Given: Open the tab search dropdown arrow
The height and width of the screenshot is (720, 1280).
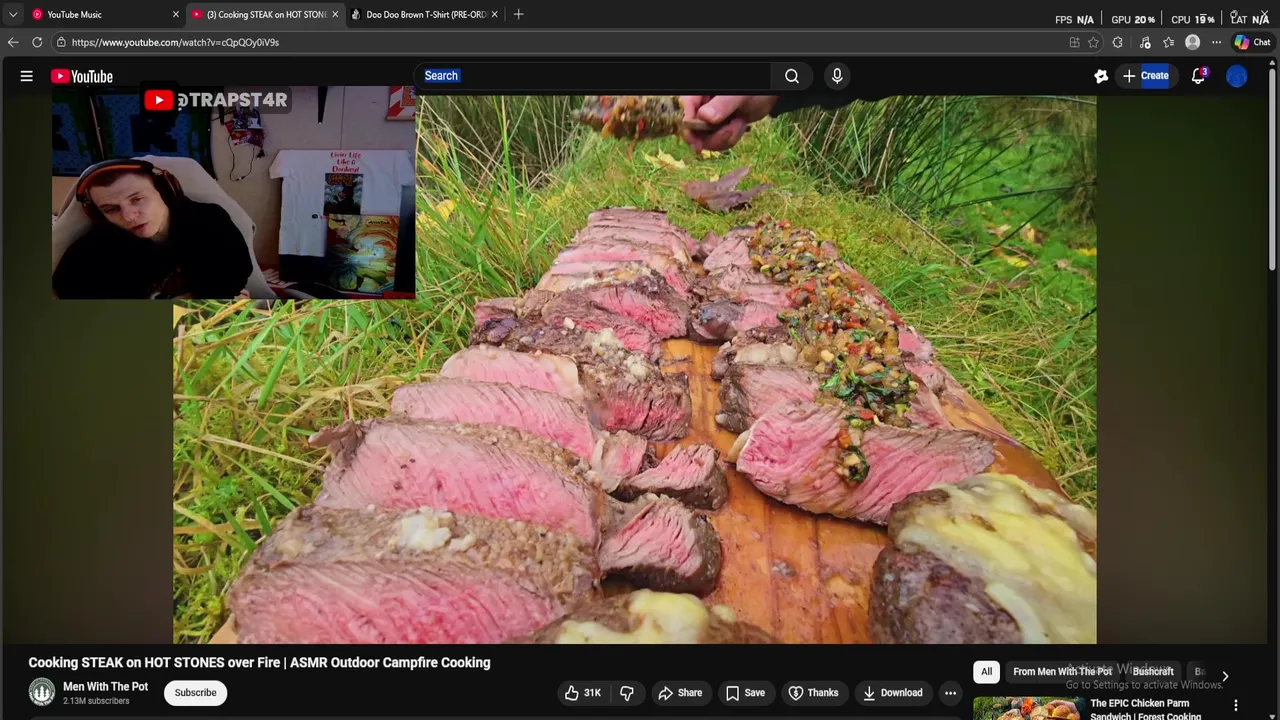Looking at the screenshot, I should tap(13, 14).
